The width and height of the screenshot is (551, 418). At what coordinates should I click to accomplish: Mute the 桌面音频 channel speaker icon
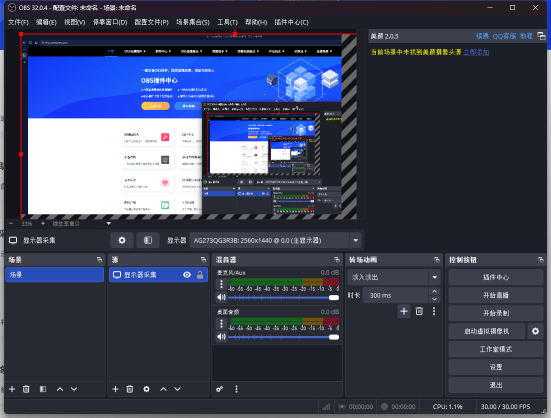click(221, 337)
